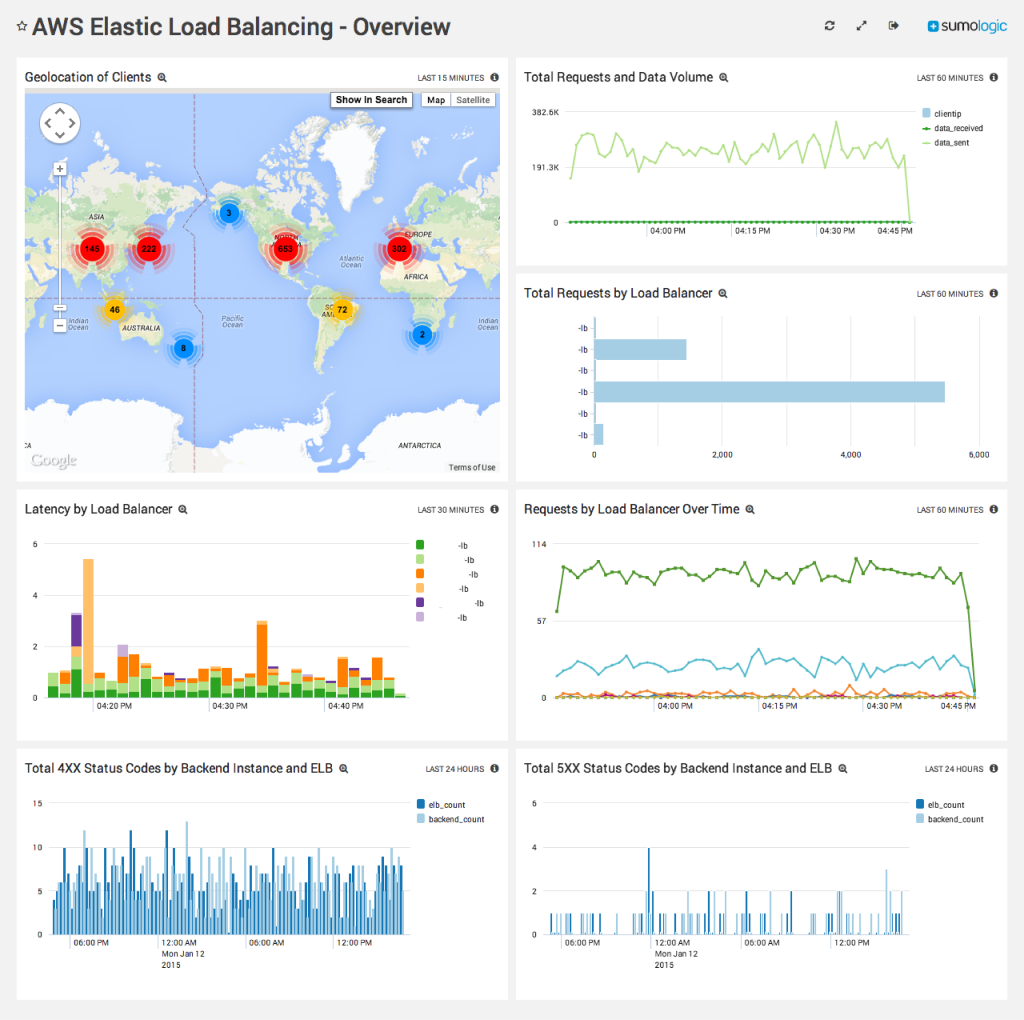This screenshot has height=1020, width=1024.
Task: Show info for Latency by Load Balancer
Action: point(494,509)
